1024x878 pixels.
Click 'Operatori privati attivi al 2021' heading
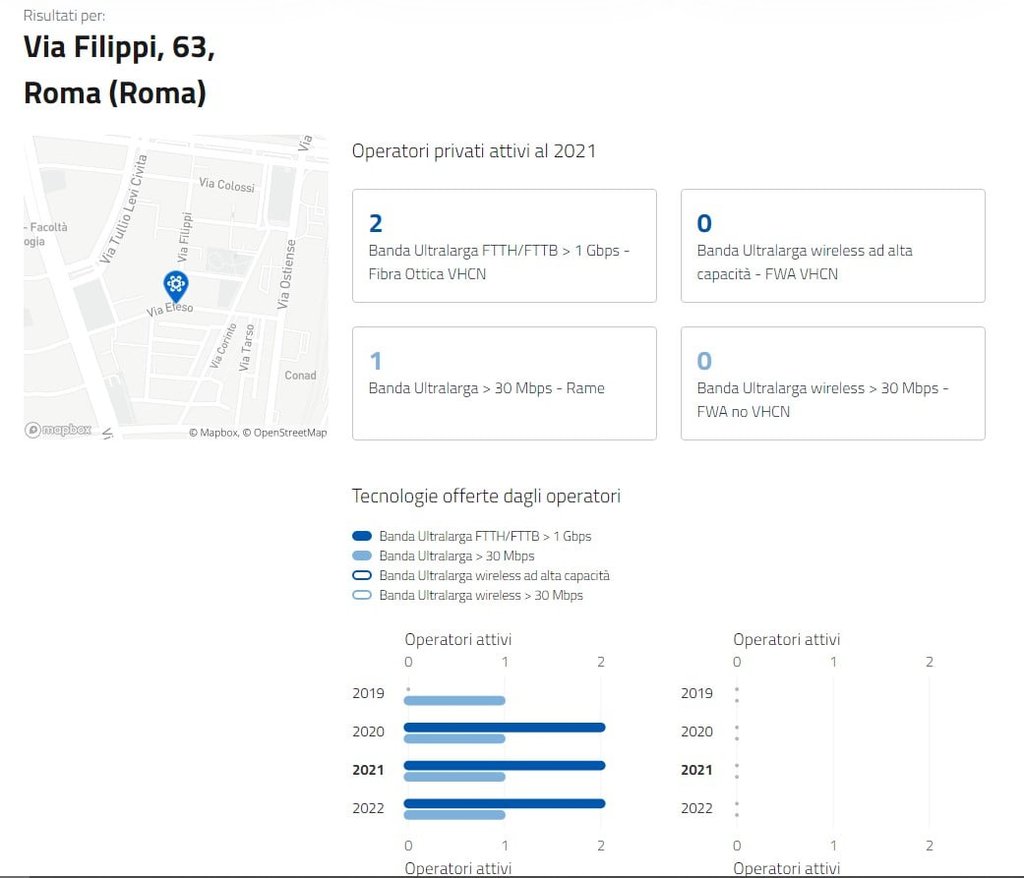pos(473,152)
